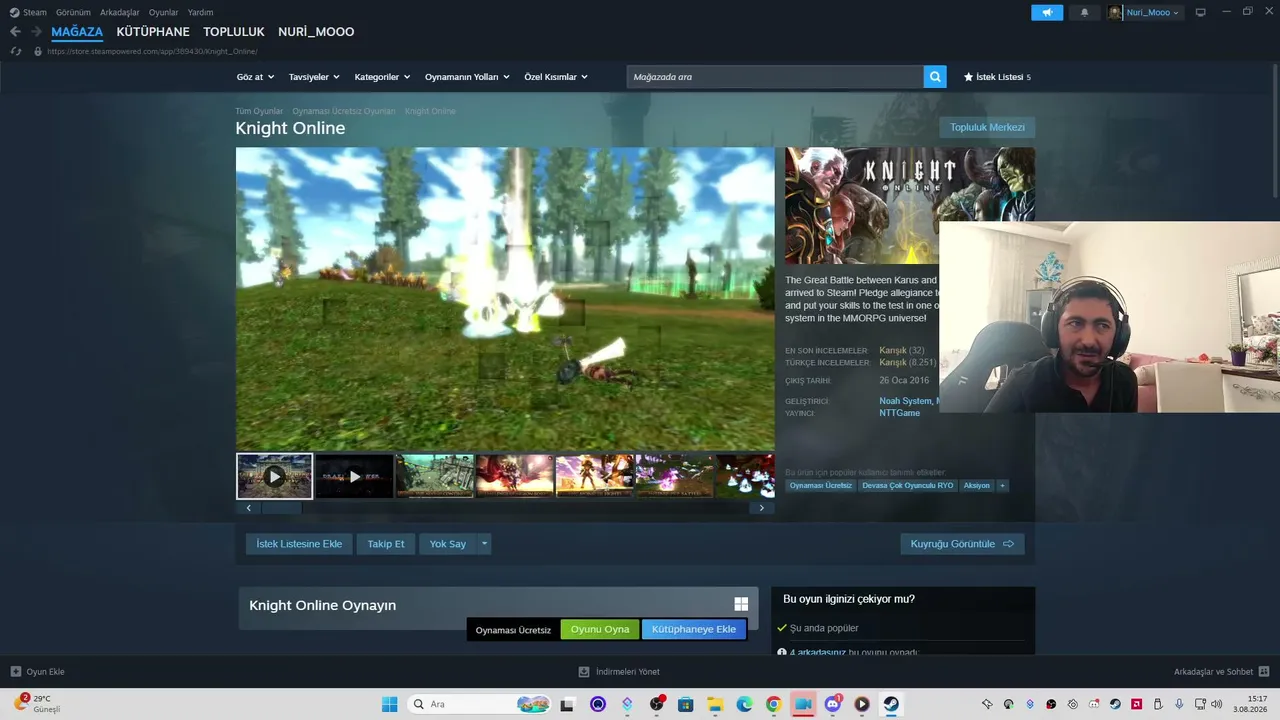The width and height of the screenshot is (1280, 720).
Task: Open Task View from the taskbar
Action: click(x=568, y=704)
